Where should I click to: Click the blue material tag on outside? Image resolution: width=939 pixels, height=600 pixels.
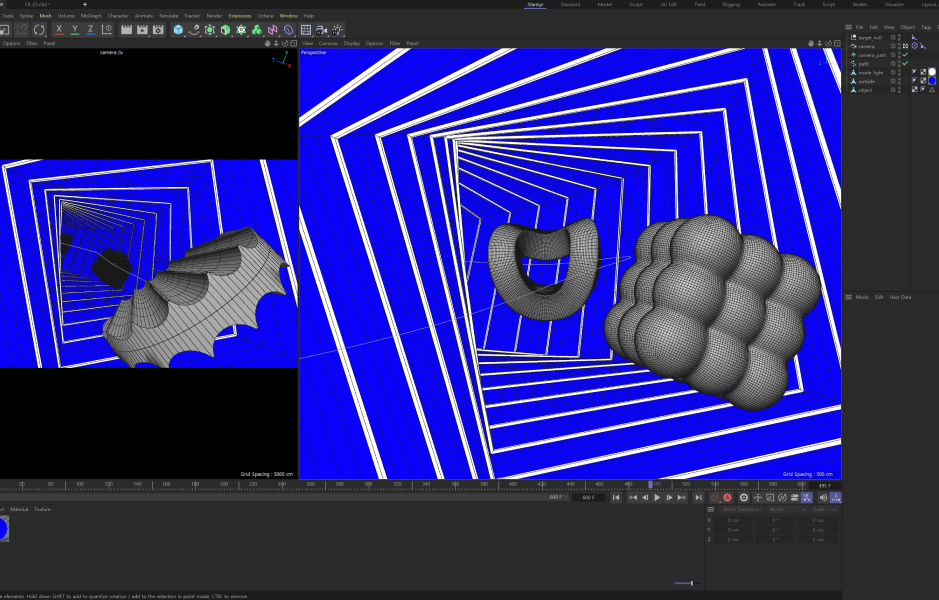tap(932, 81)
